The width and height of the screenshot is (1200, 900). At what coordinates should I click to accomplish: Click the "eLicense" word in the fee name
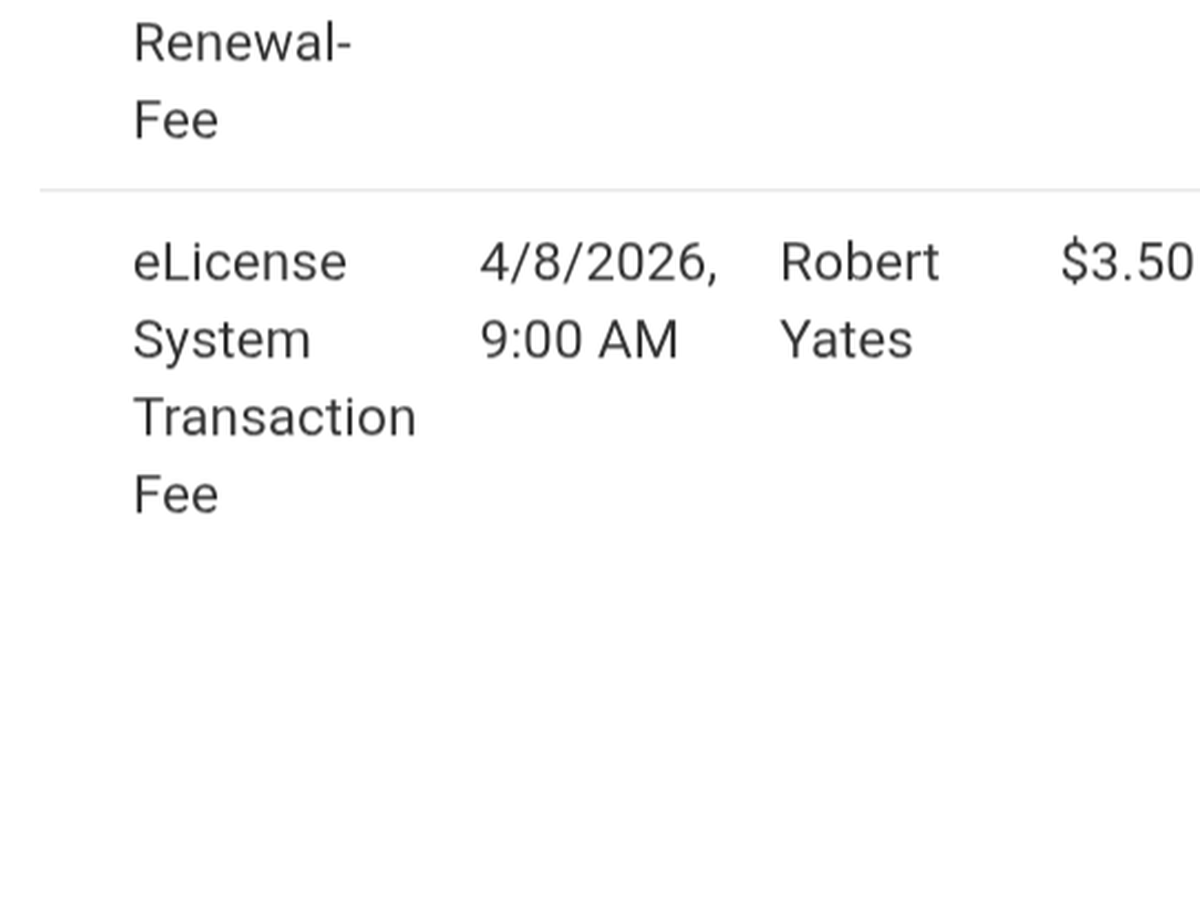pos(240,263)
